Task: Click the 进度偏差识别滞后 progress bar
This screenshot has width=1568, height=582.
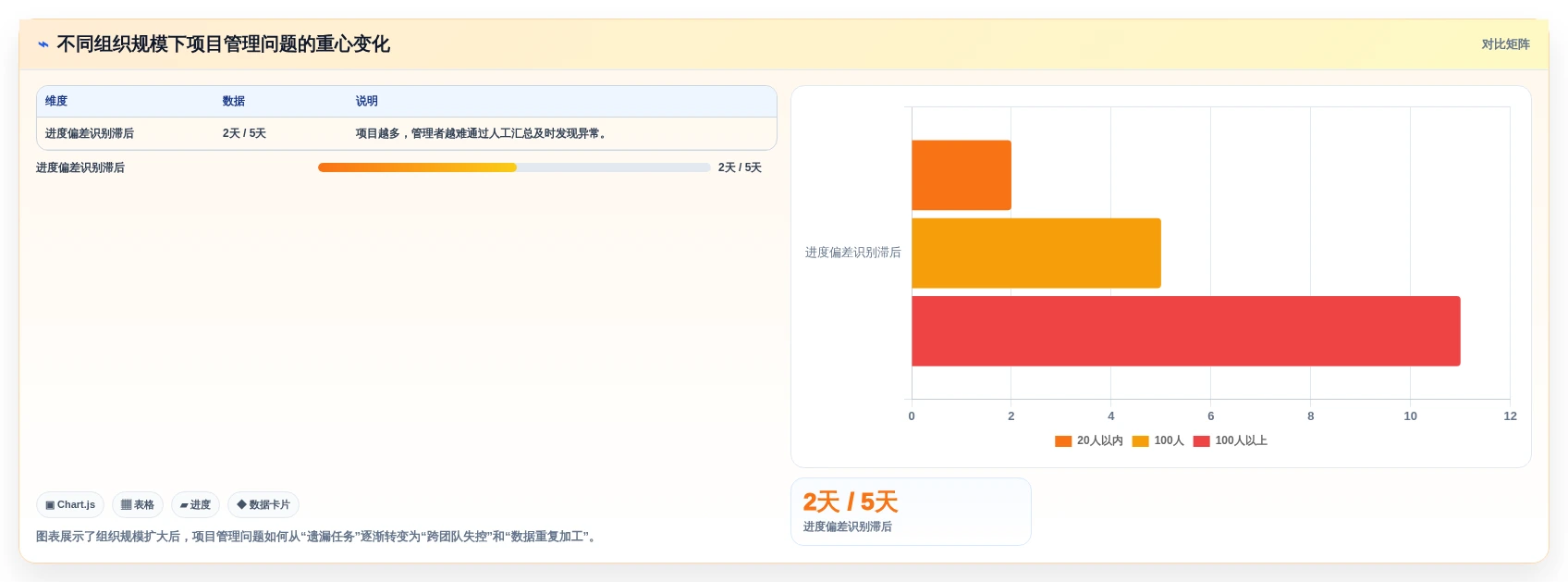Action: [x=514, y=167]
